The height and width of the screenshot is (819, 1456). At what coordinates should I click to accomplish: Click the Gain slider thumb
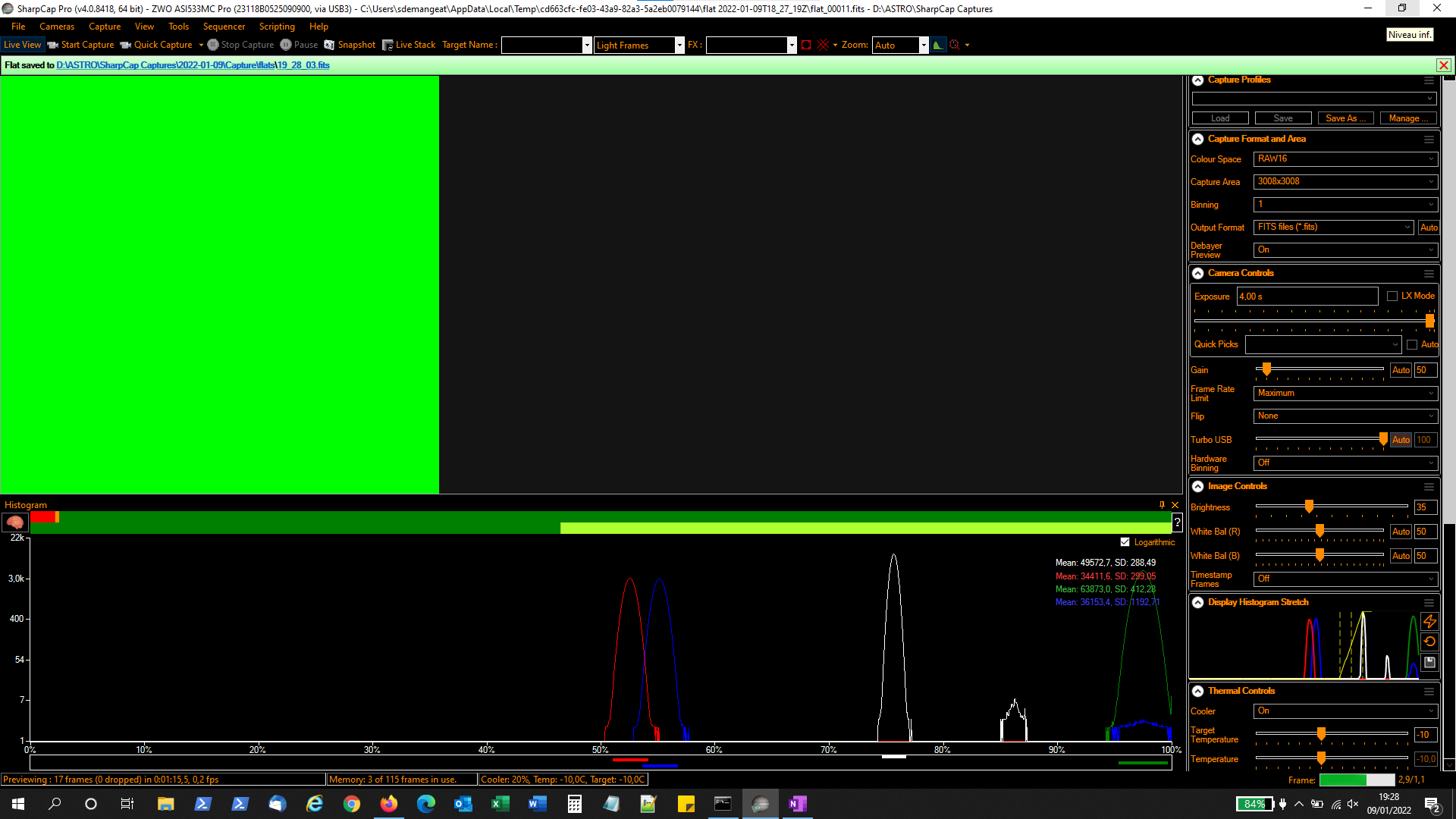(1266, 369)
